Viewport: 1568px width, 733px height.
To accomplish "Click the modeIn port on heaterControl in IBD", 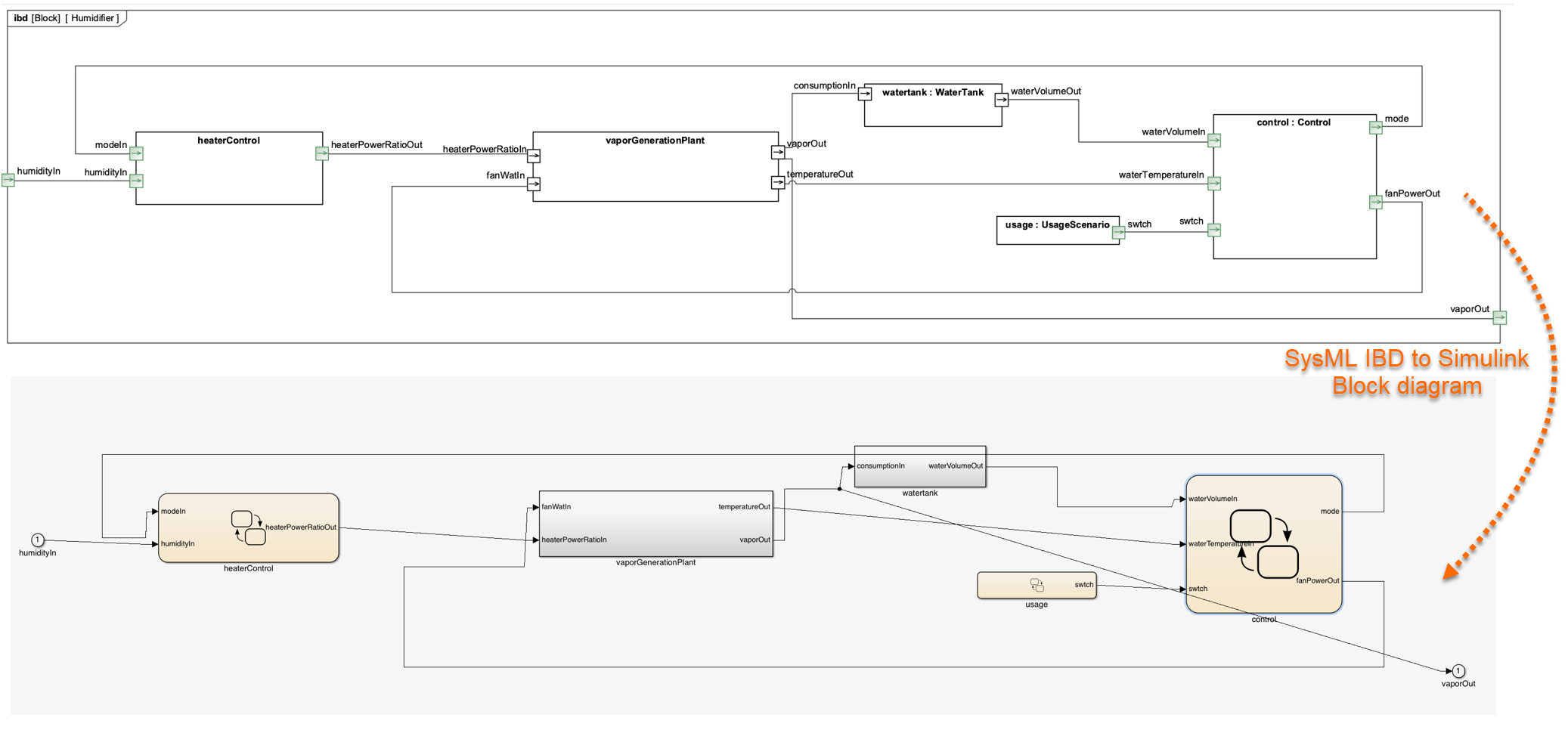I will (x=136, y=153).
